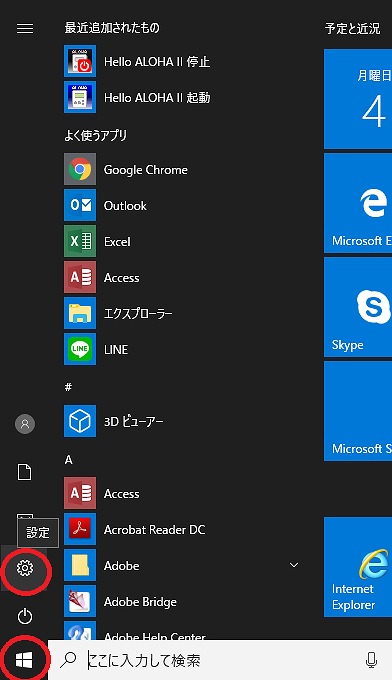
Task: Open the calendar tile showing 月曜日 4
Action: pos(358,98)
